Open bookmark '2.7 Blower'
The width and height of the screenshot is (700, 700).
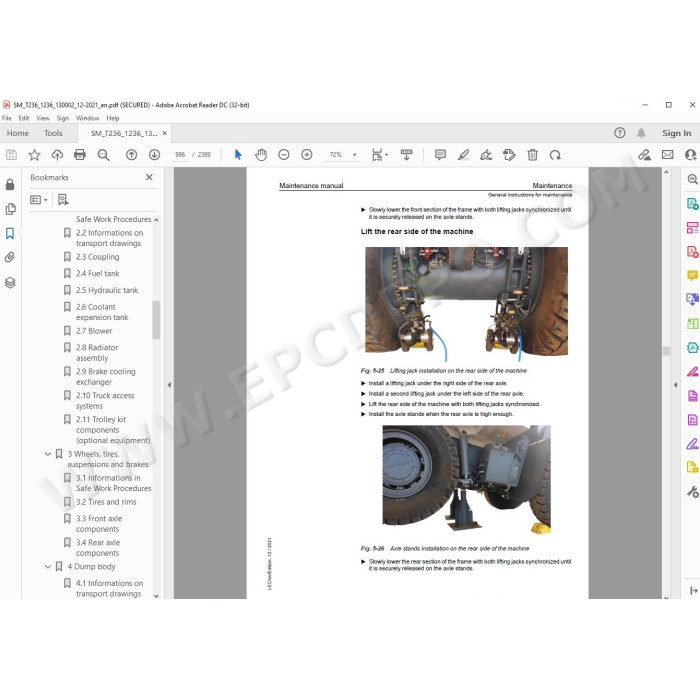pos(94,331)
